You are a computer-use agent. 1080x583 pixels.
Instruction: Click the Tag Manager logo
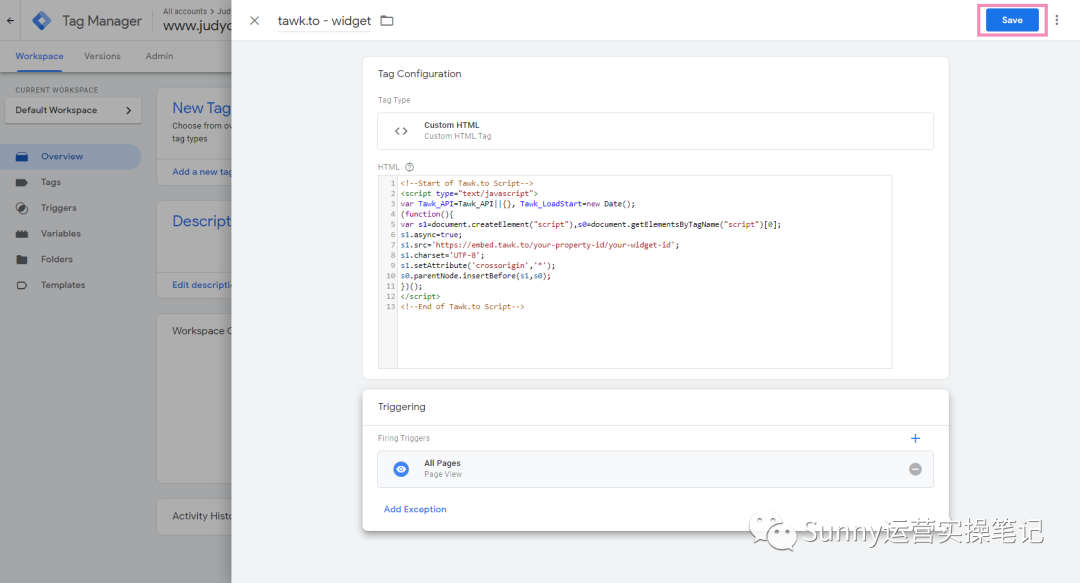coord(42,20)
